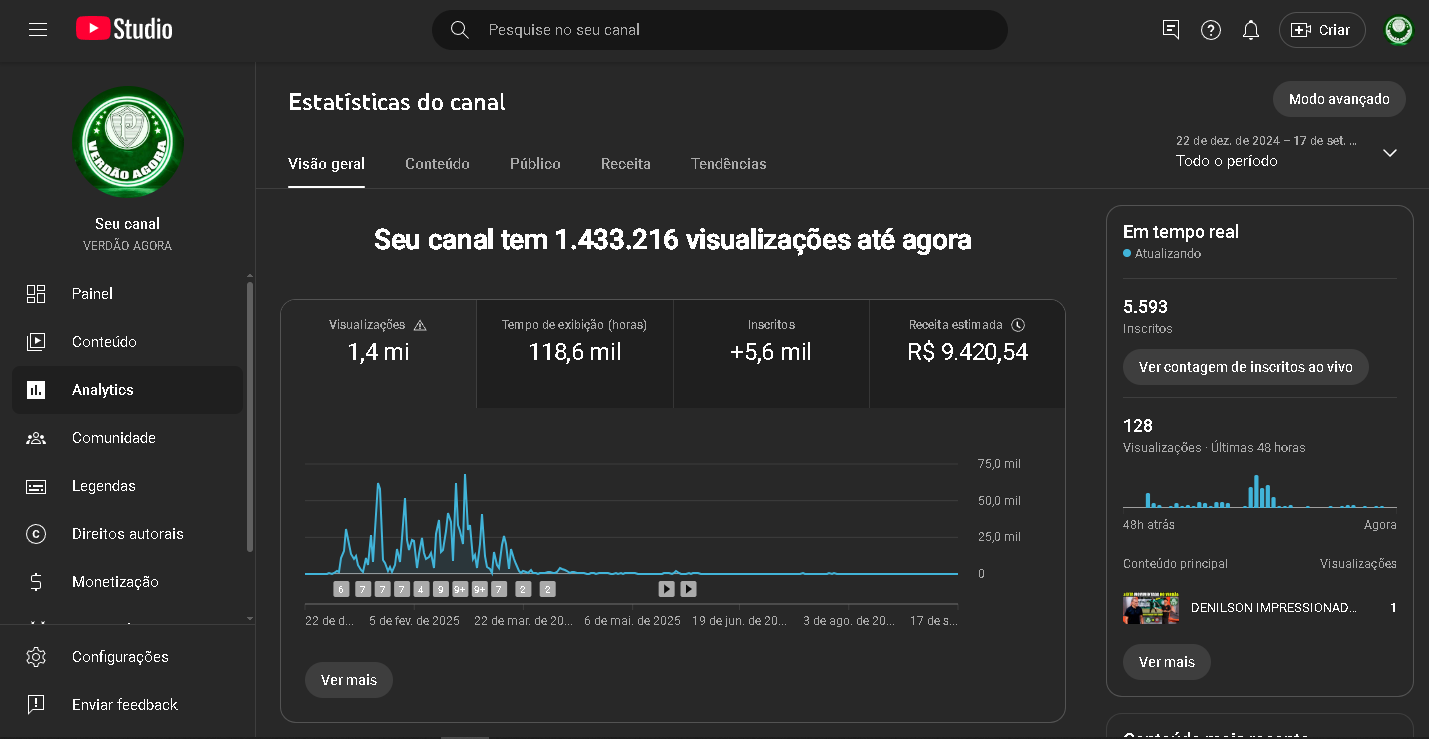This screenshot has height=739, width=1429.
Task: Click the Painel label in the sidebar
Action: [92, 294]
